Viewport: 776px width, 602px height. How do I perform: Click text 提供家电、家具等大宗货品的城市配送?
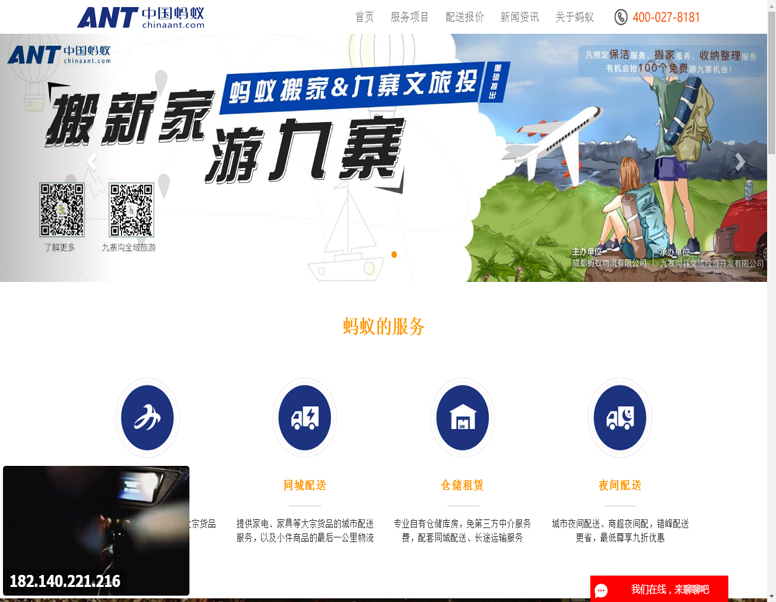(x=305, y=523)
